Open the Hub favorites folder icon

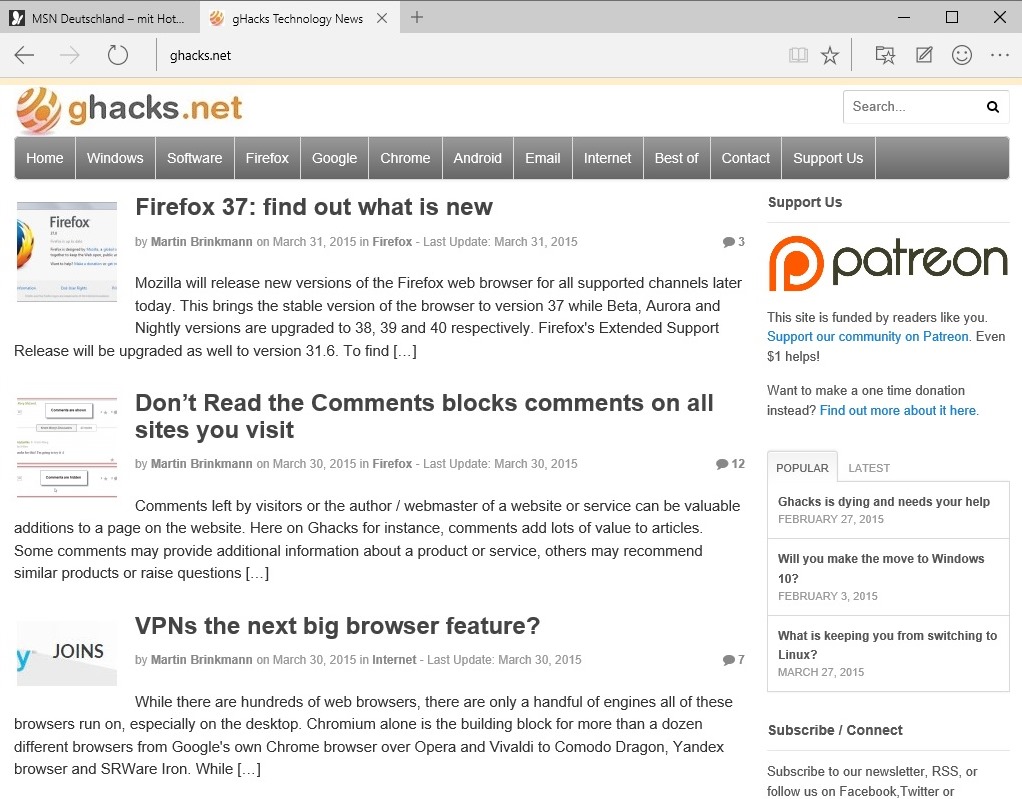pos(884,55)
